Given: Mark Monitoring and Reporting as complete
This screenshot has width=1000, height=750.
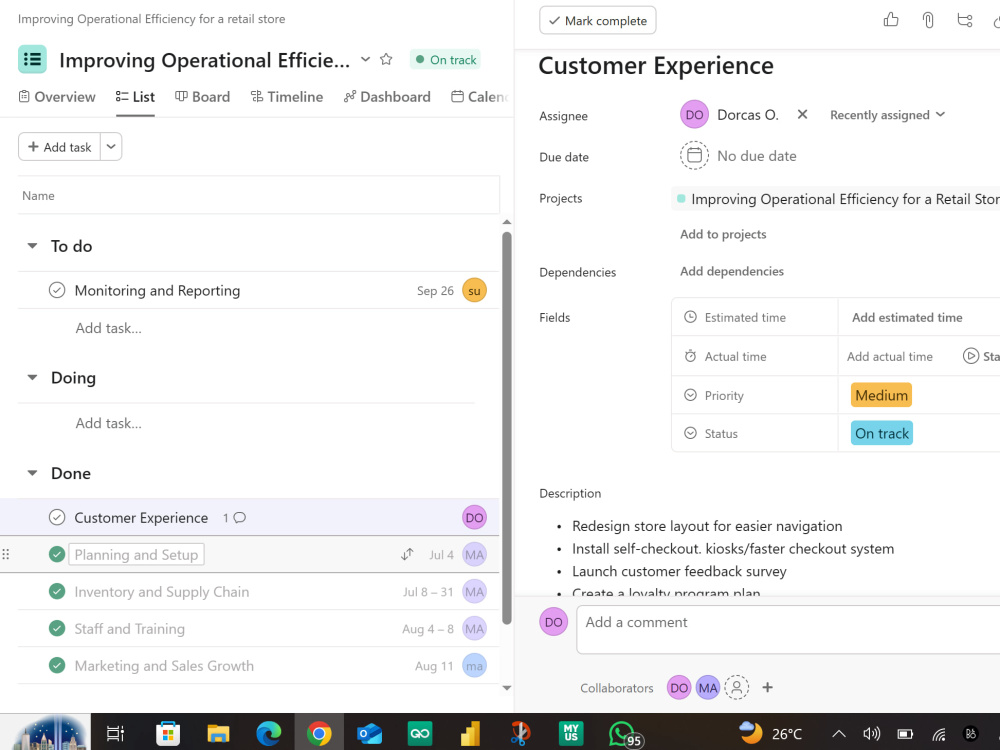Looking at the screenshot, I should pos(57,290).
